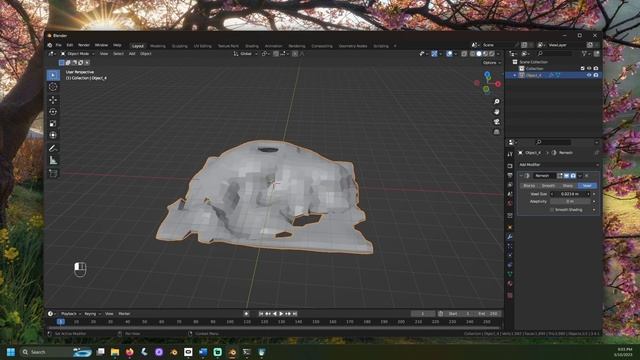The height and width of the screenshot is (360, 640).
Task: Select Voxel remesh mode
Action: click(587, 186)
